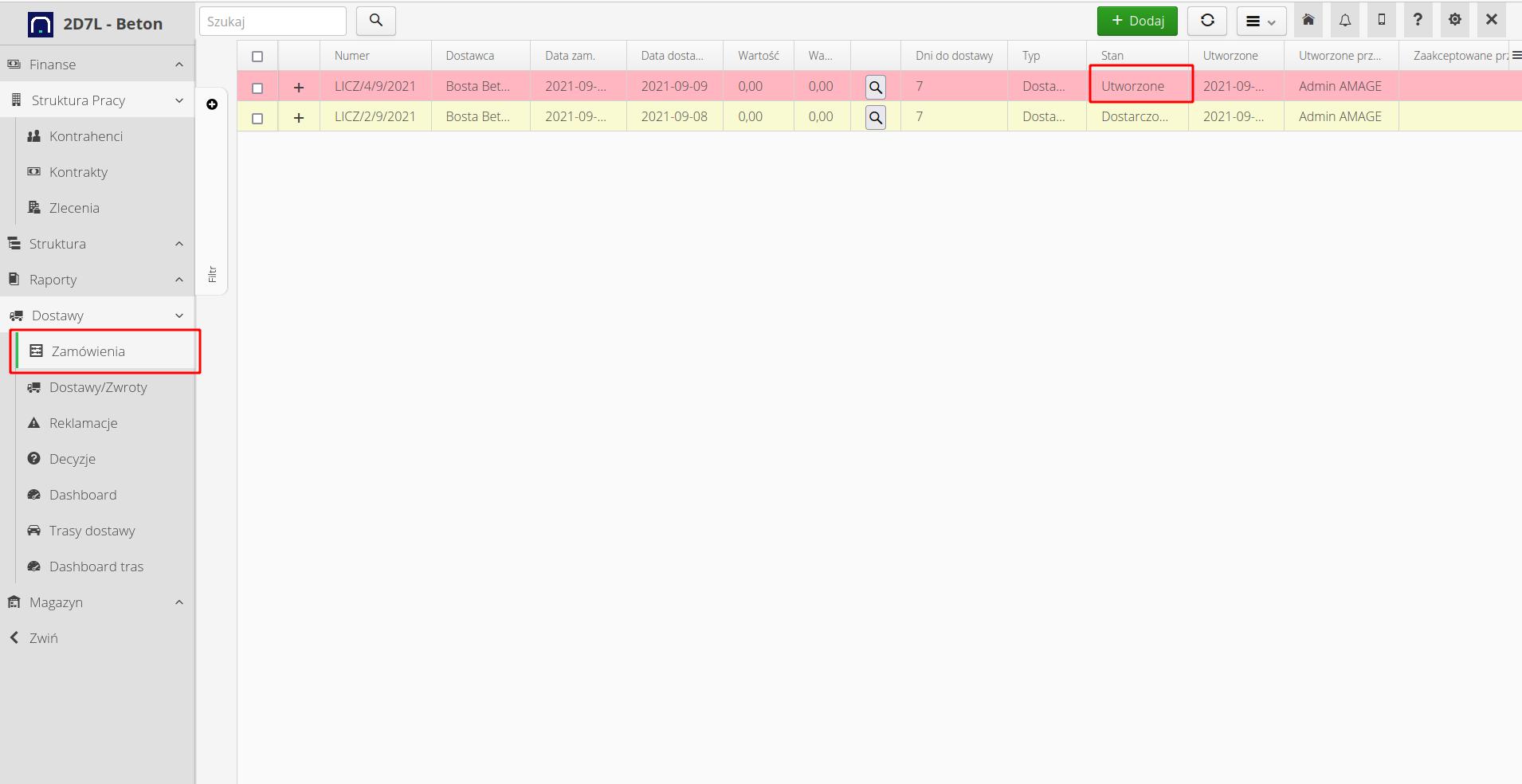Click the mobile device icon
Viewport: 1522px width, 784px height.
point(1381,21)
